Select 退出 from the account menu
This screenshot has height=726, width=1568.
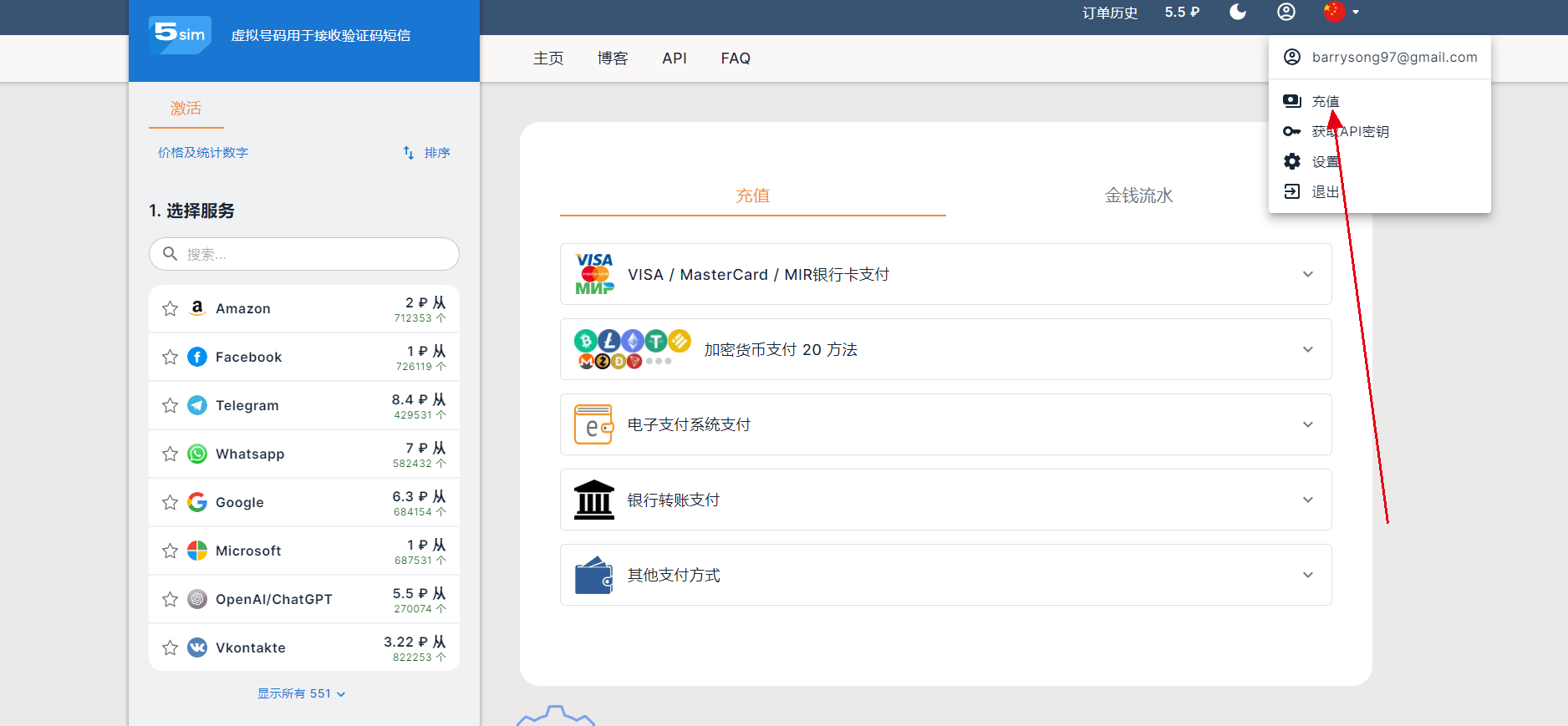tap(1325, 192)
